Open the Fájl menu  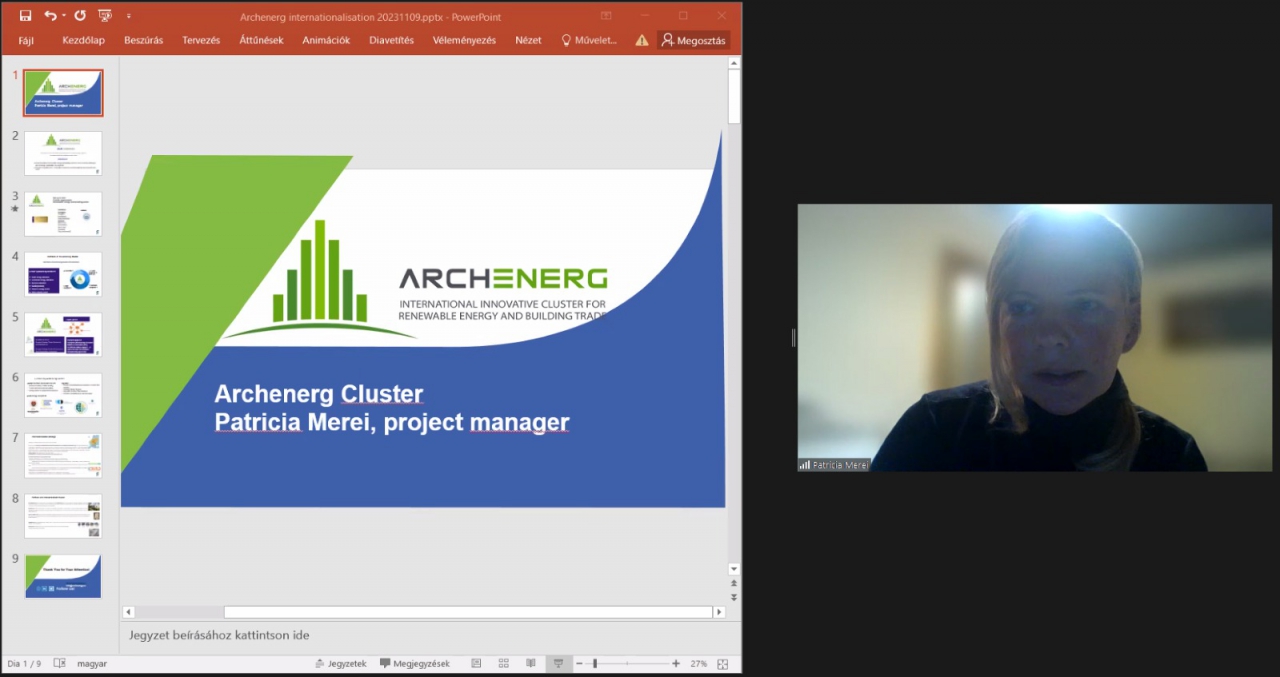pos(26,41)
